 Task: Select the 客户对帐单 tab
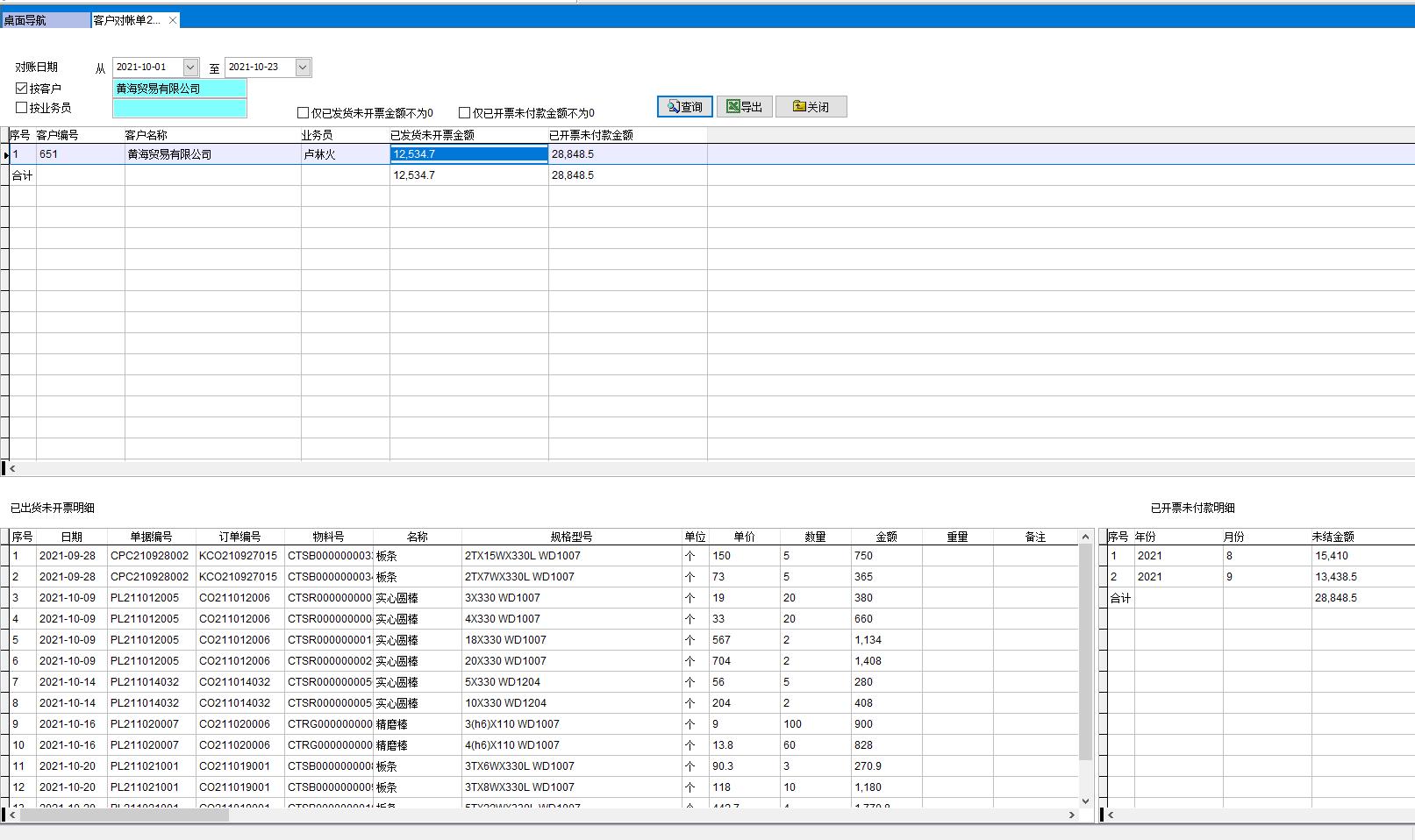click(127, 20)
